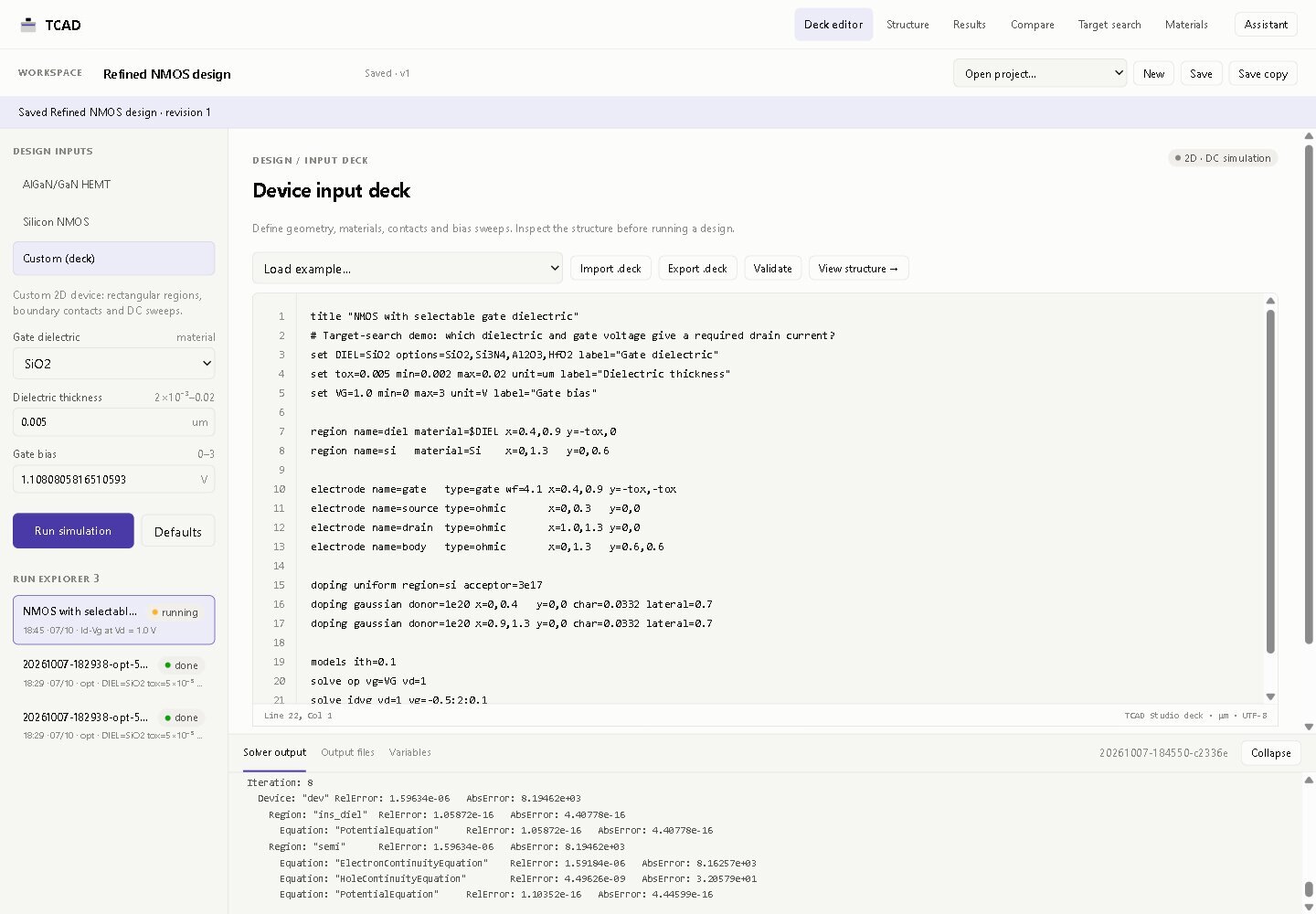
Task: Open the Results tab
Action: click(969, 25)
